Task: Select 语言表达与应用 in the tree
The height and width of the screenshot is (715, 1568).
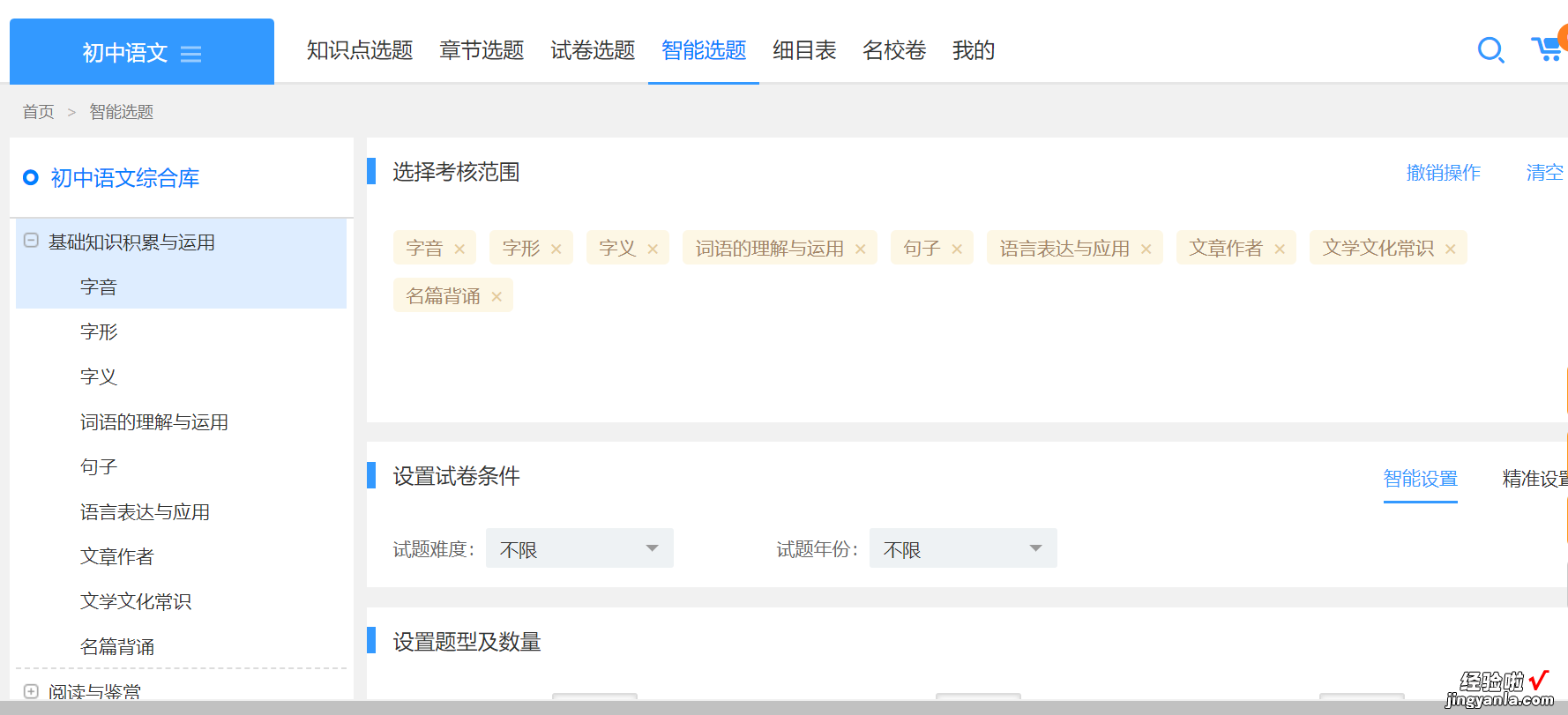Action: (145, 512)
